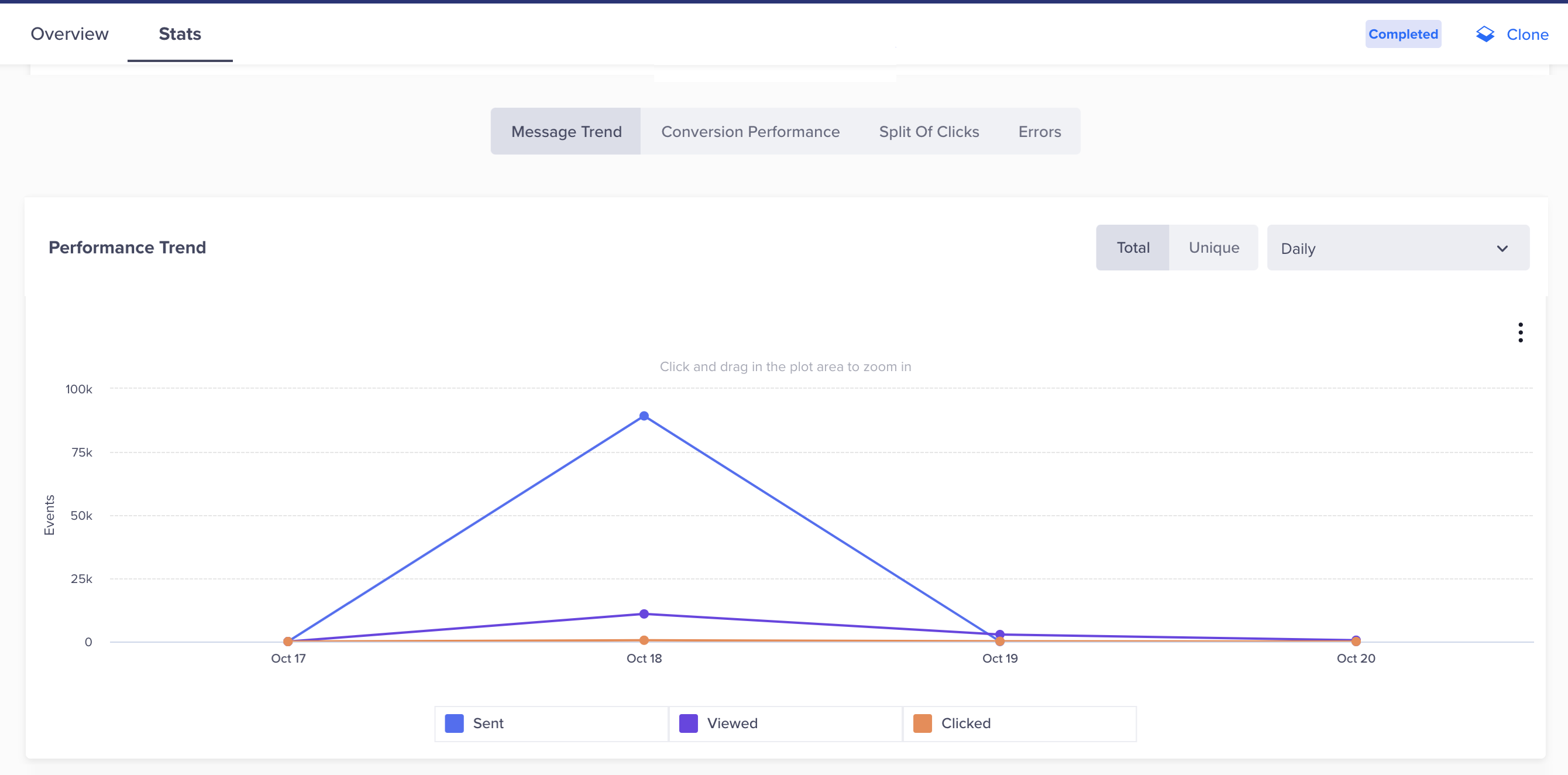Click the blue Sent legend swatch
The image size is (1568, 775).
454,723
